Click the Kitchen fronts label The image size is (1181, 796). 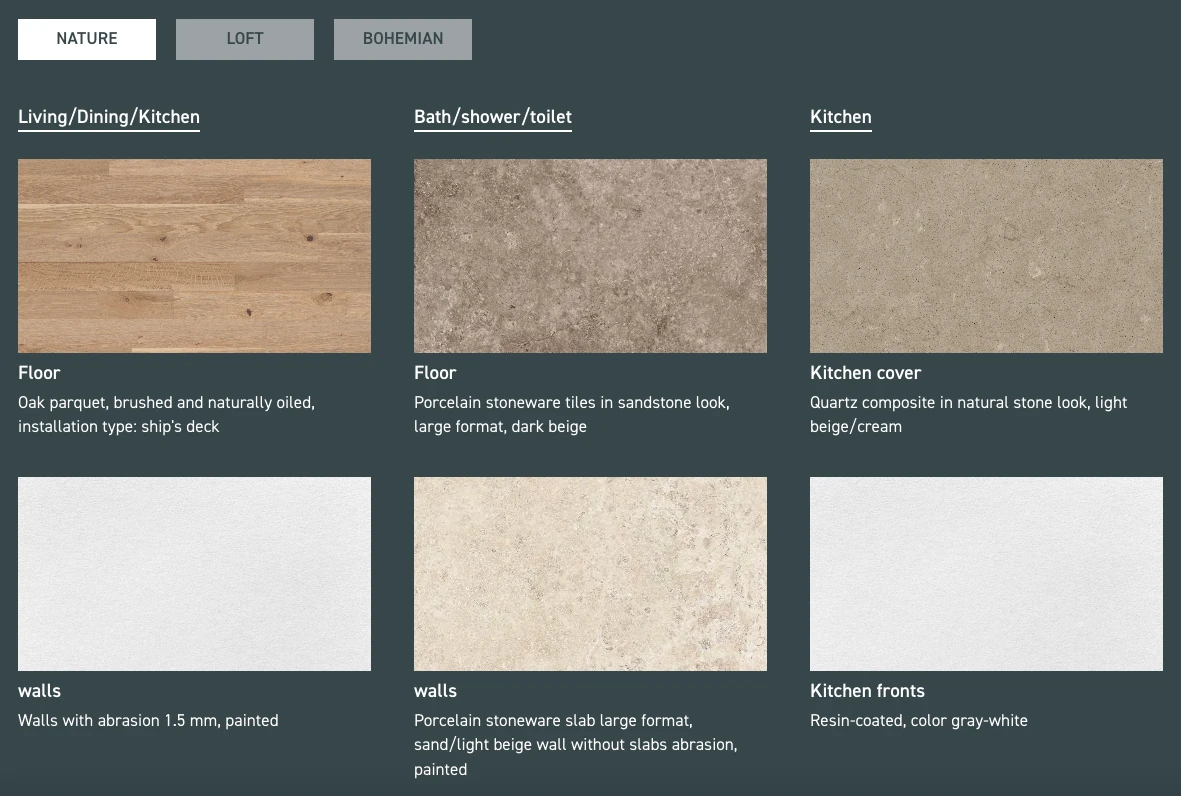click(867, 691)
